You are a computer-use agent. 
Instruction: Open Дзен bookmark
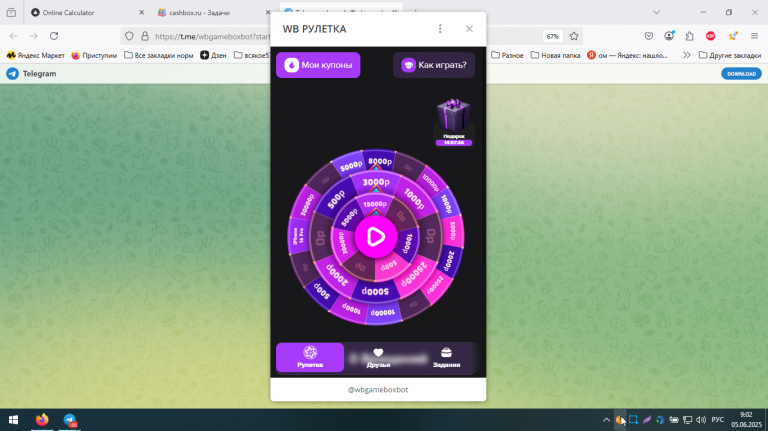(x=213, y=55)
